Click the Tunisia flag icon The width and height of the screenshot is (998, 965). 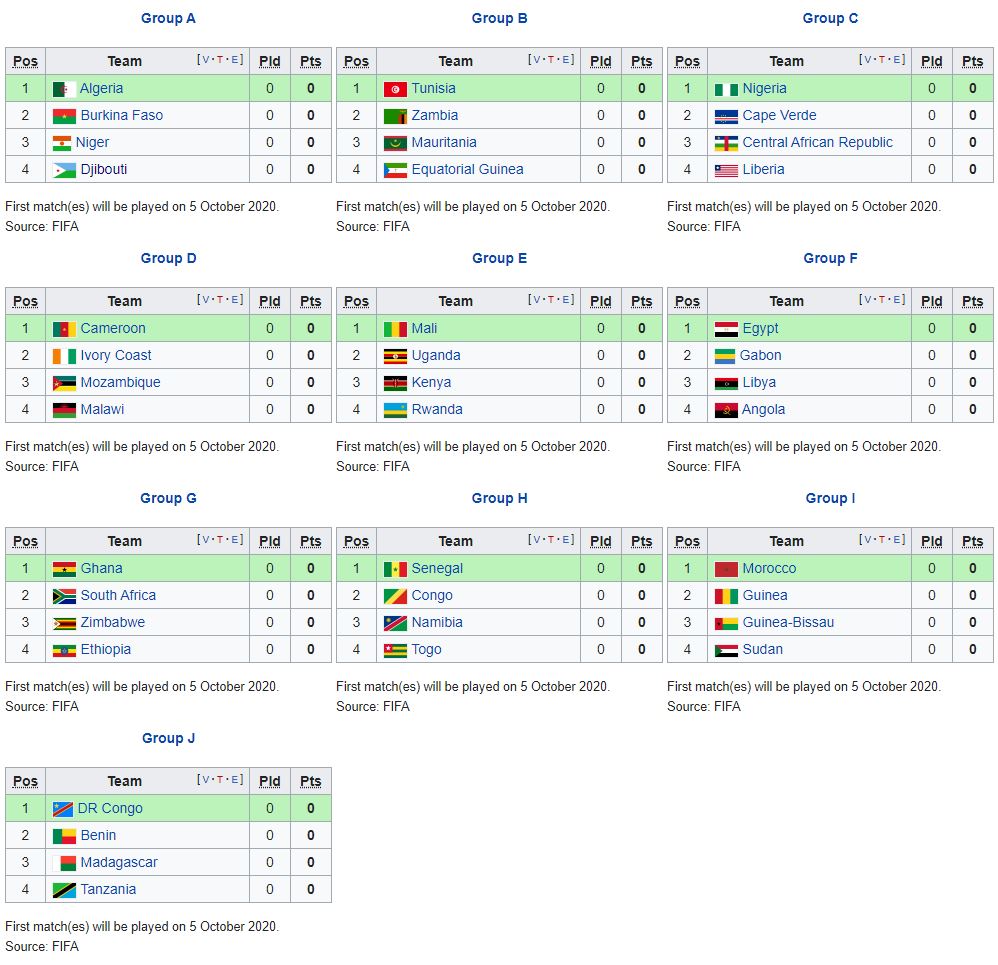(395, 89)
